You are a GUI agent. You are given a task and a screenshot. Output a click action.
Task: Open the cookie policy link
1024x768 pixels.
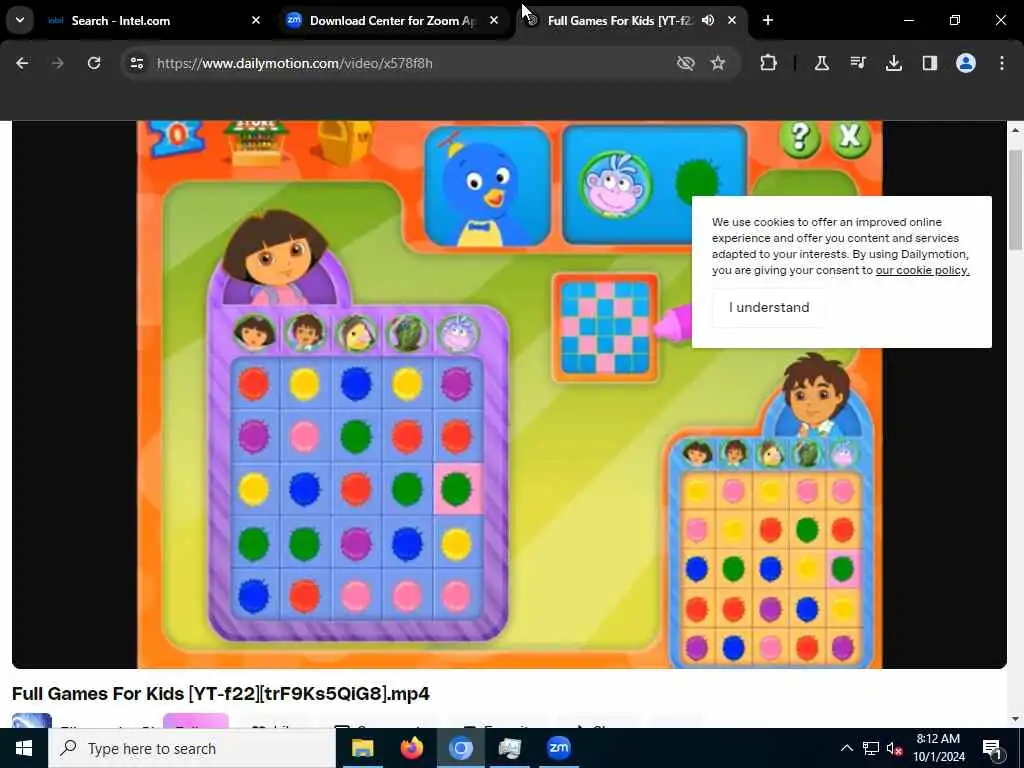(922, 270)
